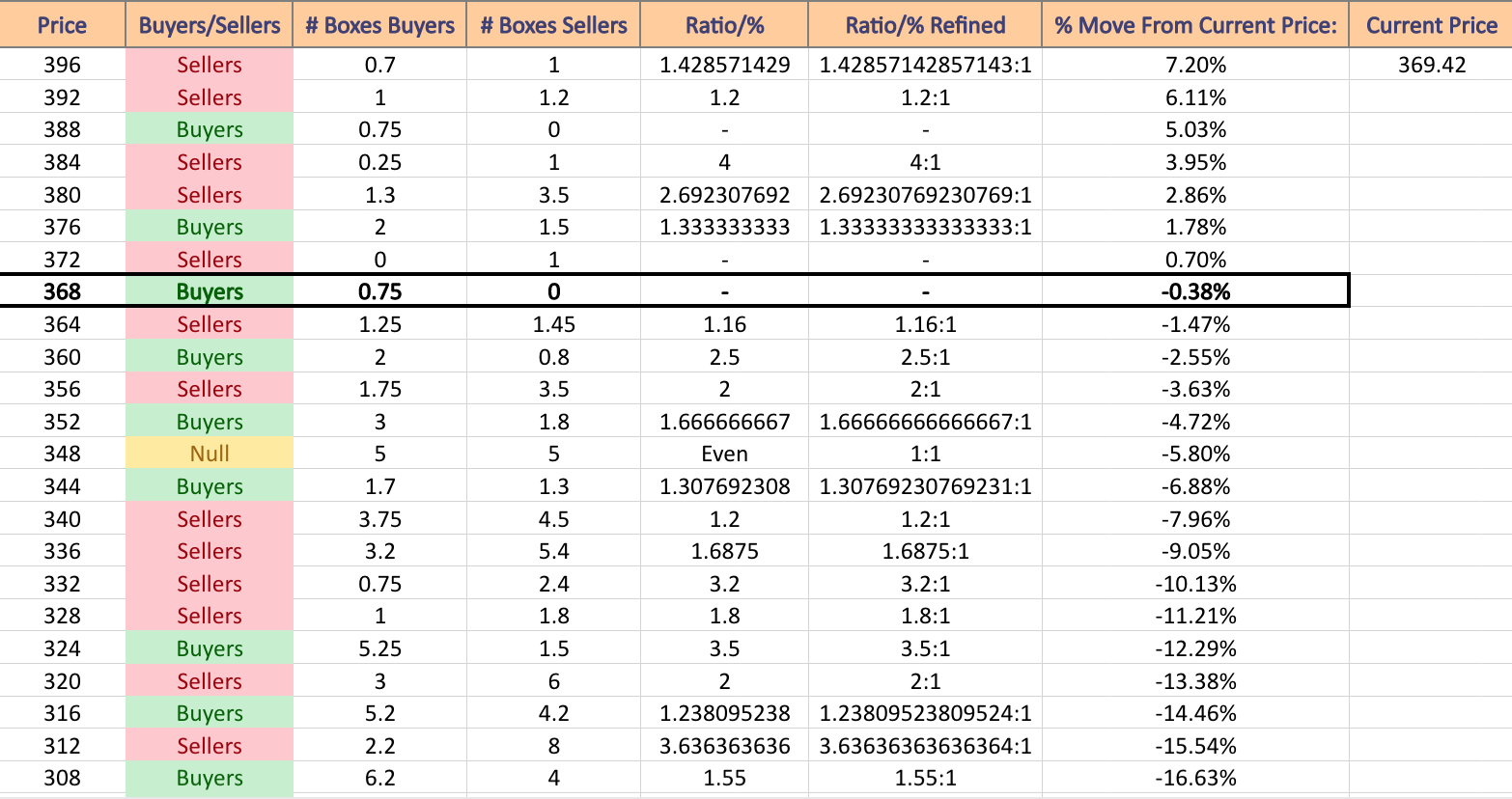Click the 1.33333333333333:1 refined ratio cell

tap(925, 227)
